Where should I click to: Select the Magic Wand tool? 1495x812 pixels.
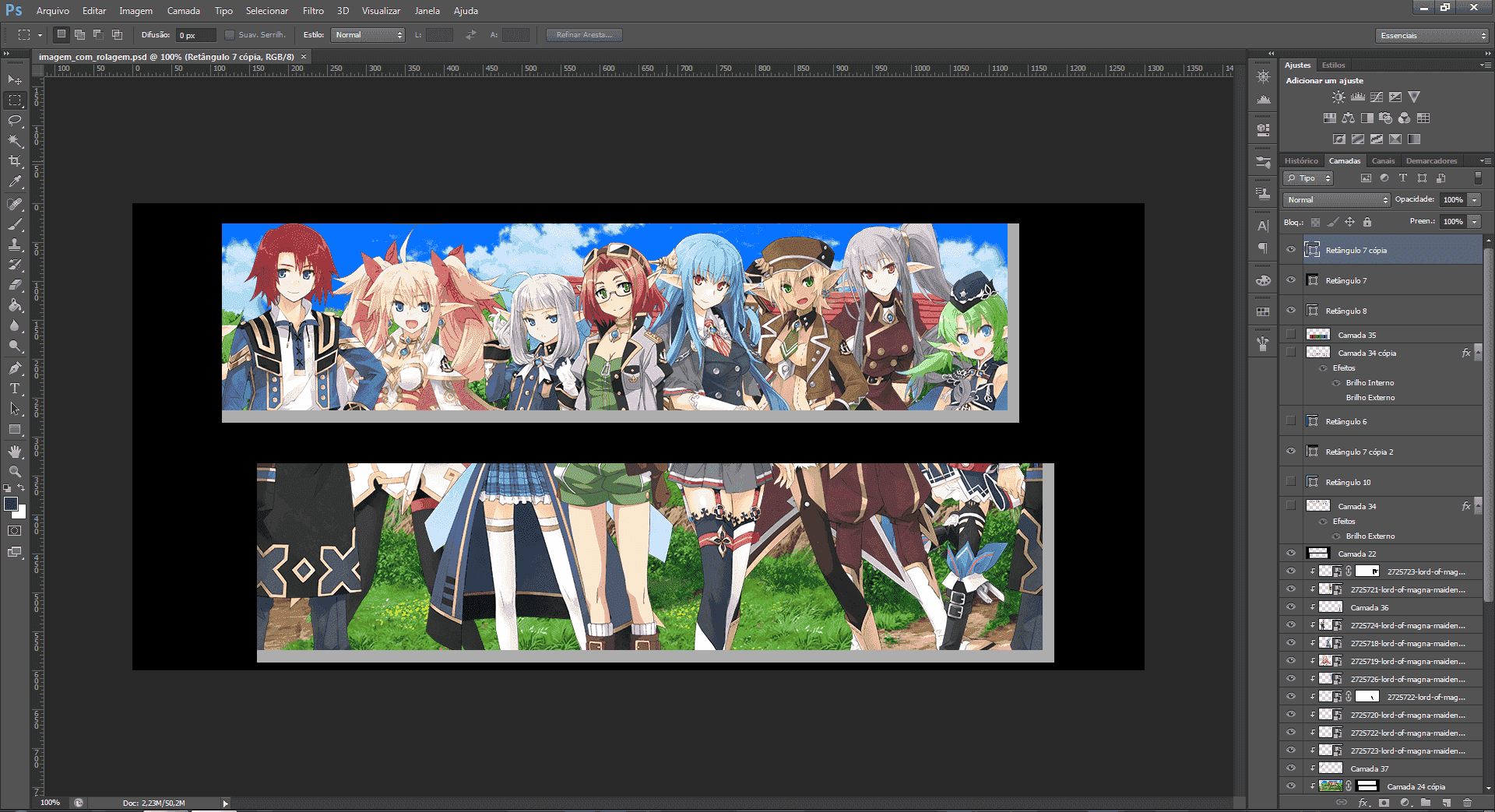15,141
